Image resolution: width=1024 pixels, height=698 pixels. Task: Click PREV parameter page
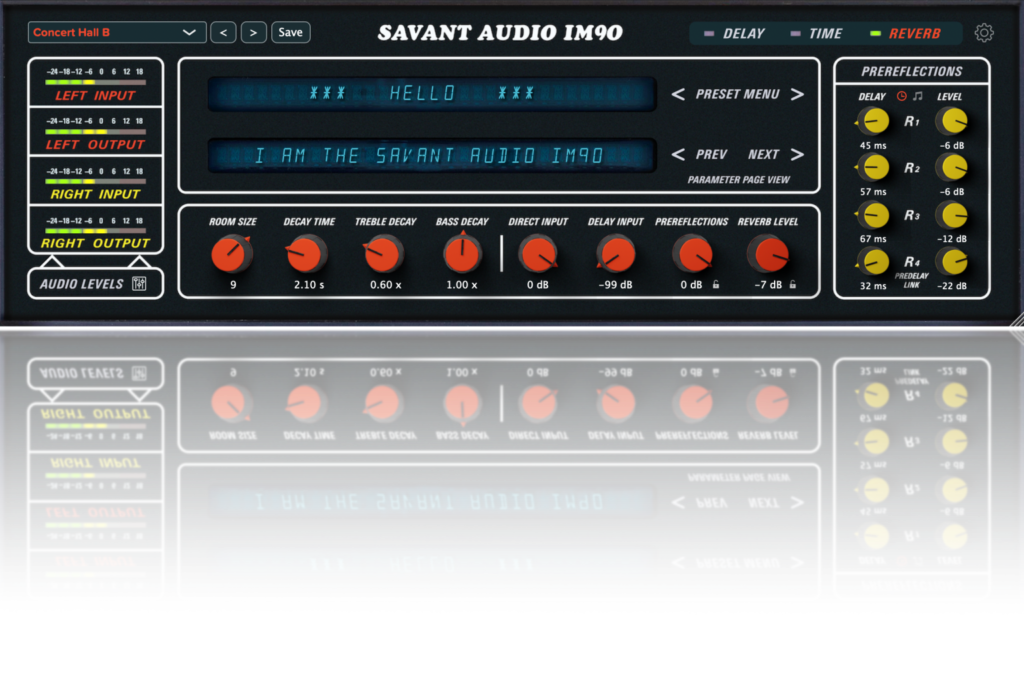pyautogui.click(x=711, y=155)
